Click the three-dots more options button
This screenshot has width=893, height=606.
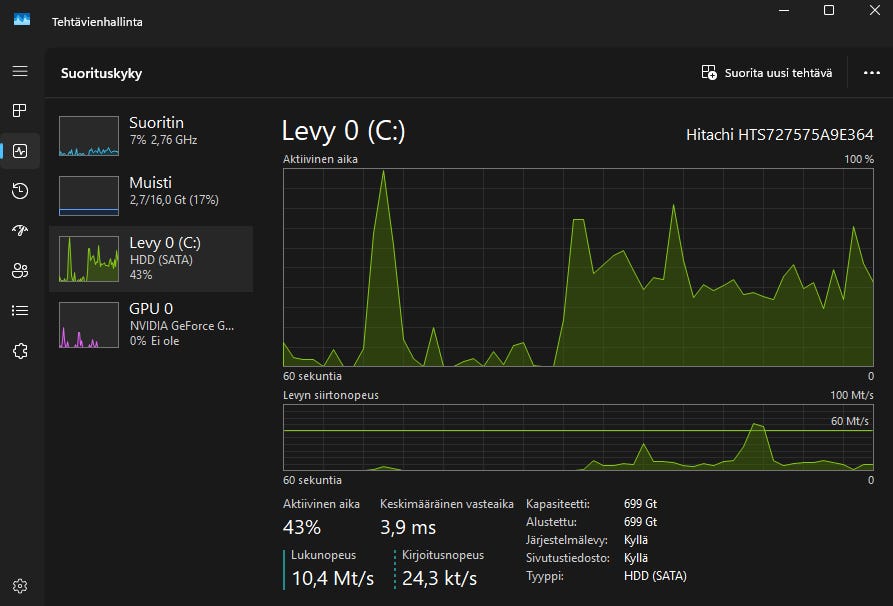coord(871,73)
